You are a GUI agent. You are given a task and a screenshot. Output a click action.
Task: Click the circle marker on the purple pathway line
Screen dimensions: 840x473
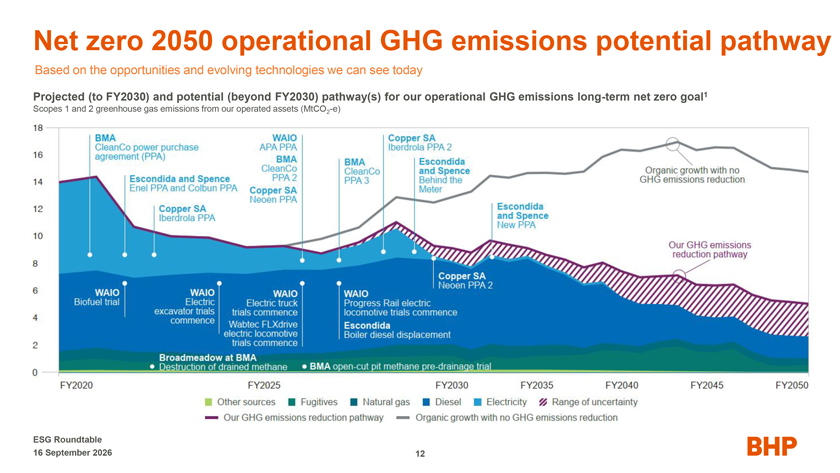click(x=679, y=276)
